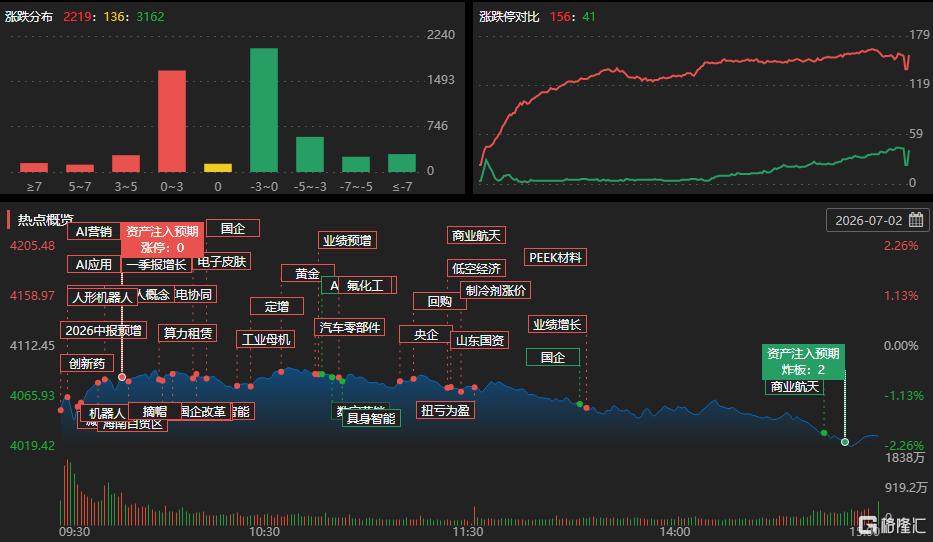The height and width of the screenshot is (542, 933).
Task: Select the 山东国资 concept label
Action: click(480, 340)
